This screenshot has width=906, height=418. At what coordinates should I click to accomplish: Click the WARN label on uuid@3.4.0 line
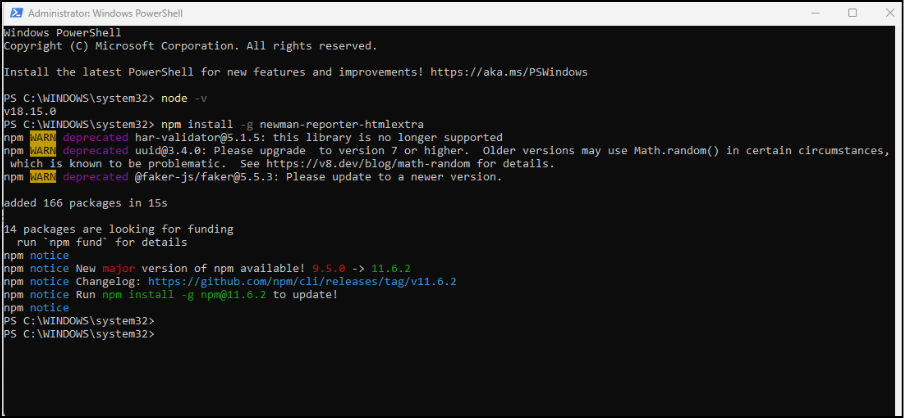[44, 150]
